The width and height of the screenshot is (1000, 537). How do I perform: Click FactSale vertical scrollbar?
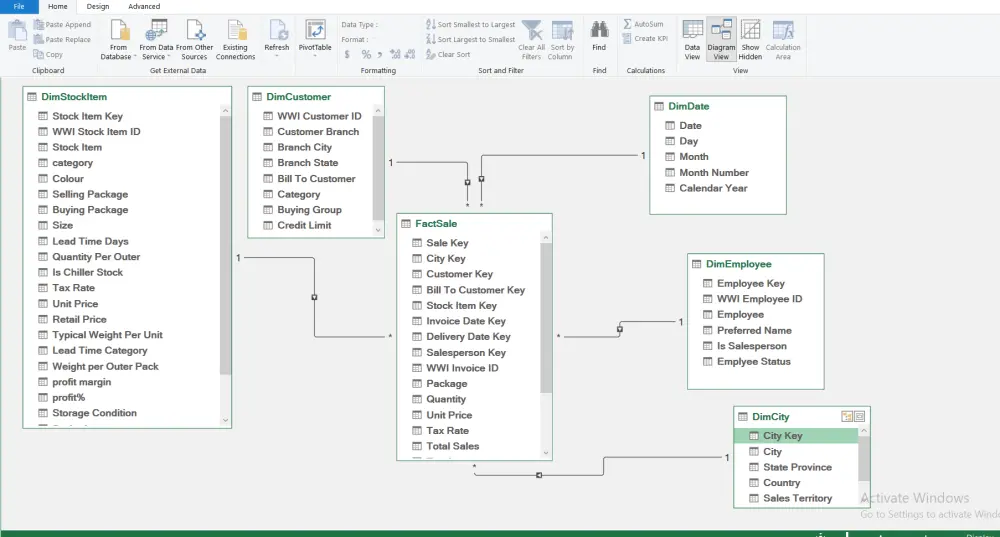[x=546, y=318]
